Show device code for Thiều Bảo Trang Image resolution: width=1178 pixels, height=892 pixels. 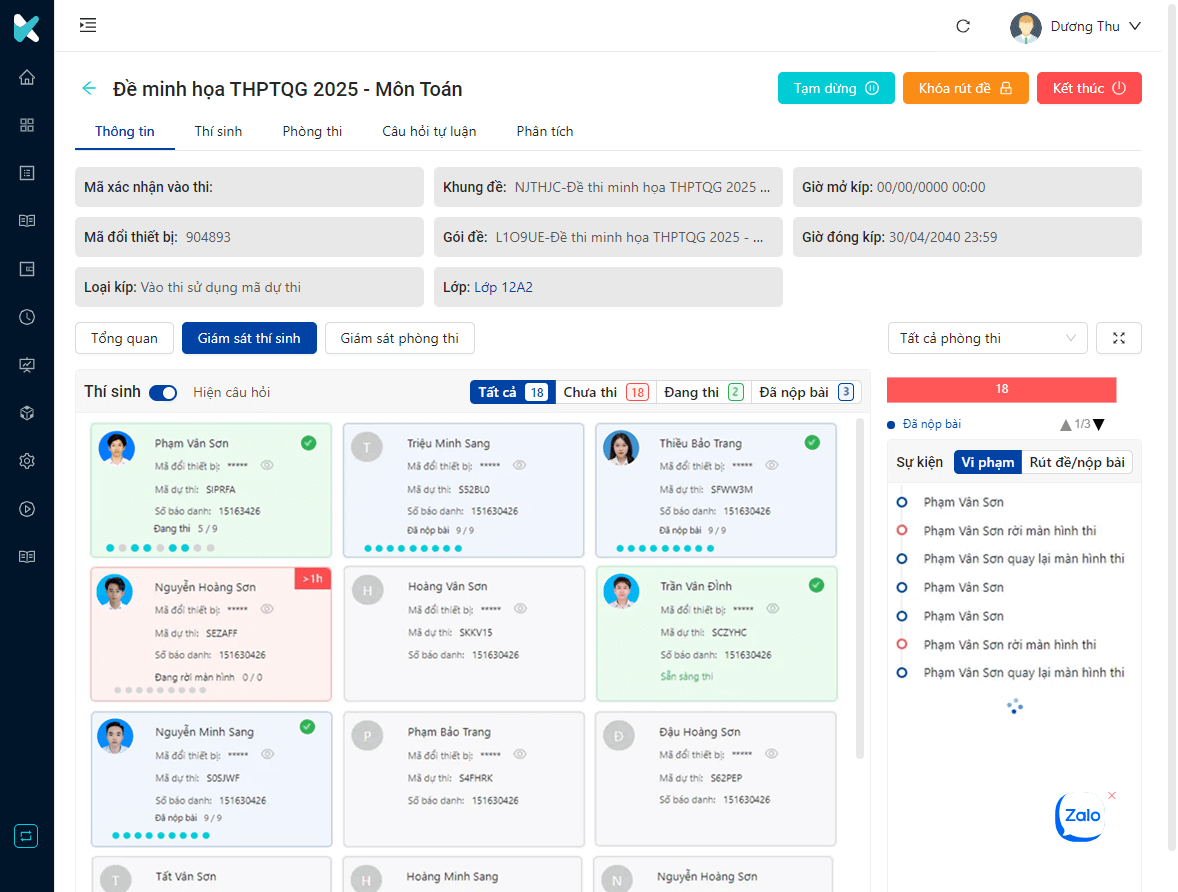tap(772, 465)
